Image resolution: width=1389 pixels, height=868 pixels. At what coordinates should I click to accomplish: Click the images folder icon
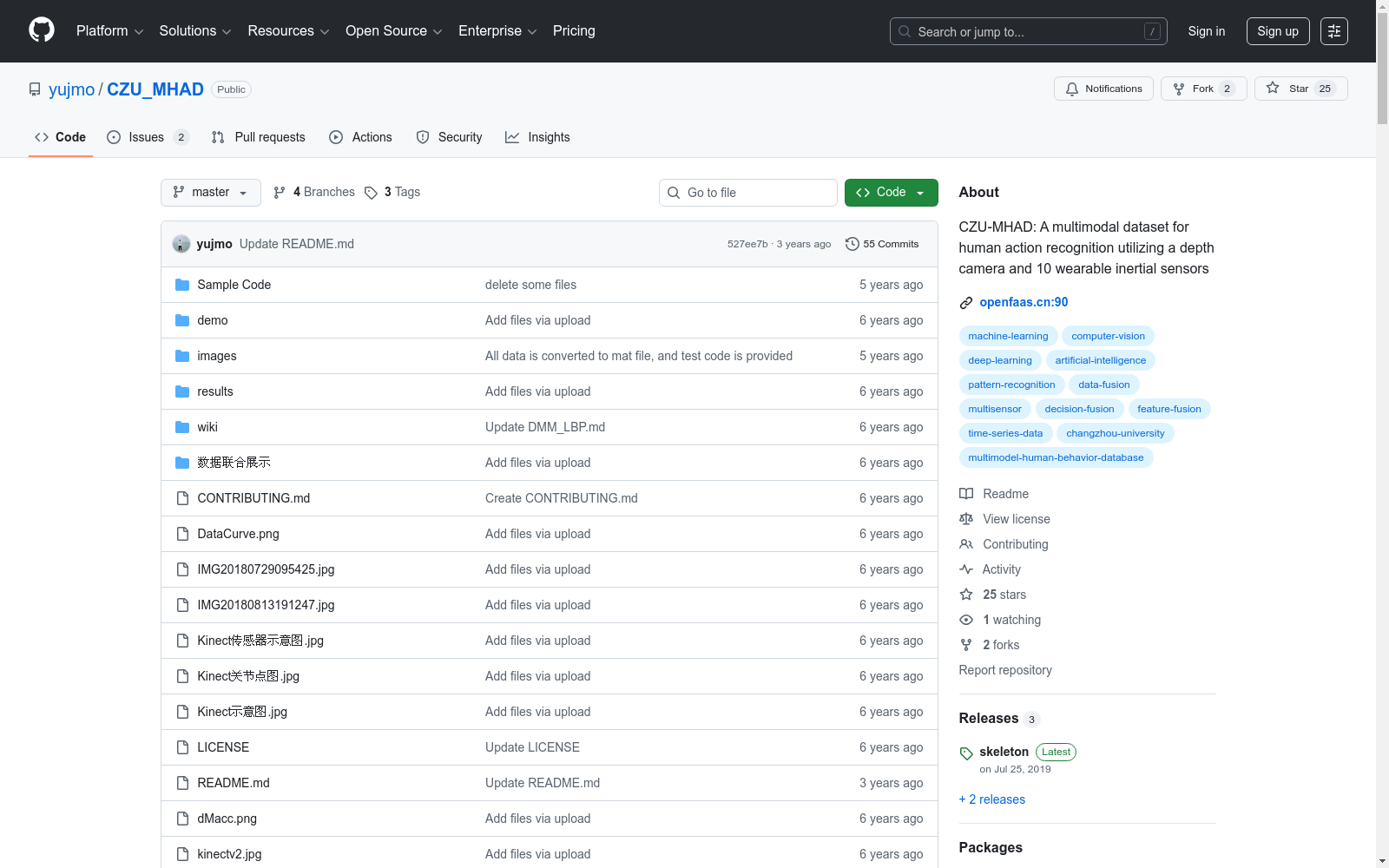(182, 356)
